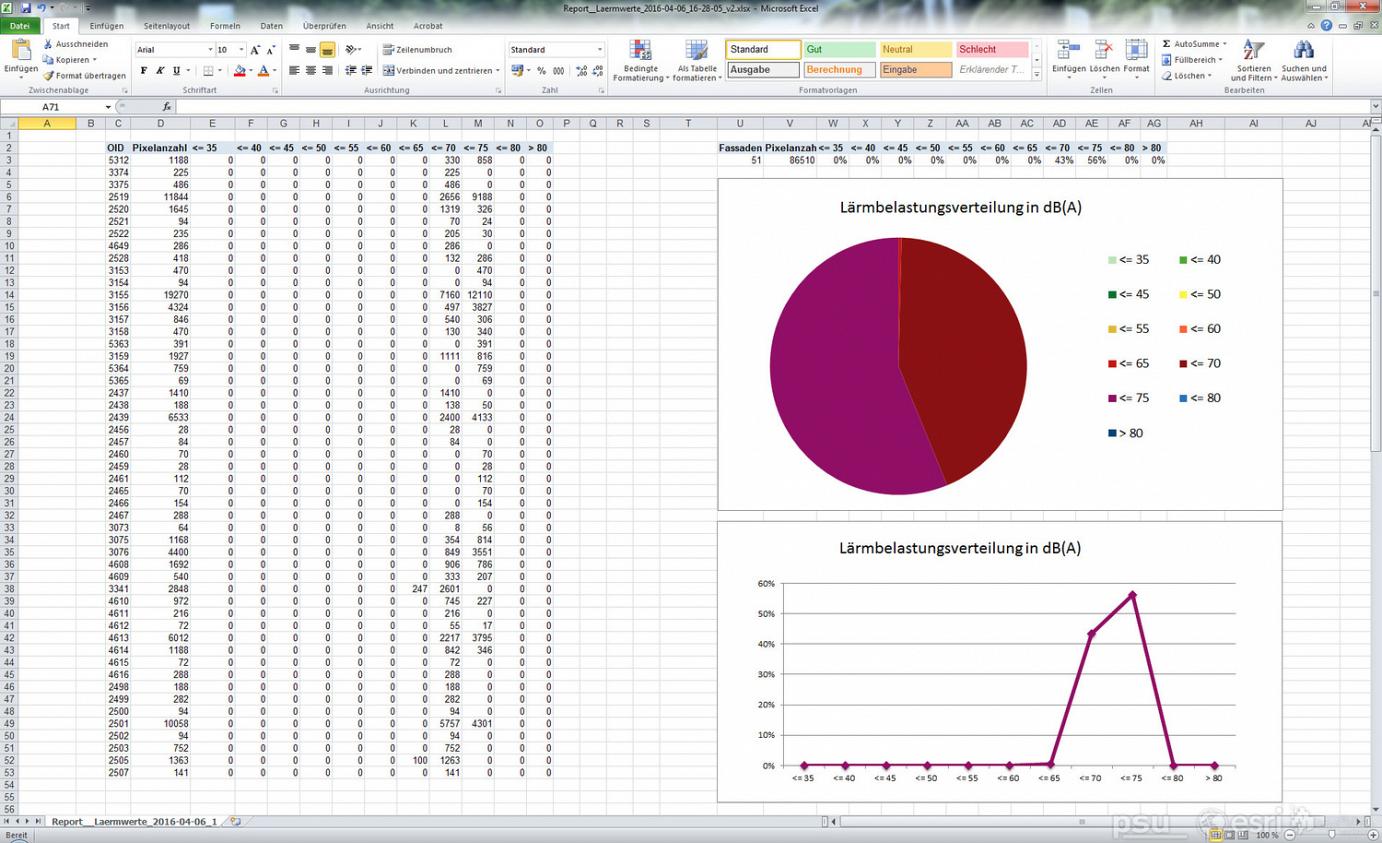Decrease font size with small A icon
The height and width of the screenshot is (843, 1382).
(271, 50)
